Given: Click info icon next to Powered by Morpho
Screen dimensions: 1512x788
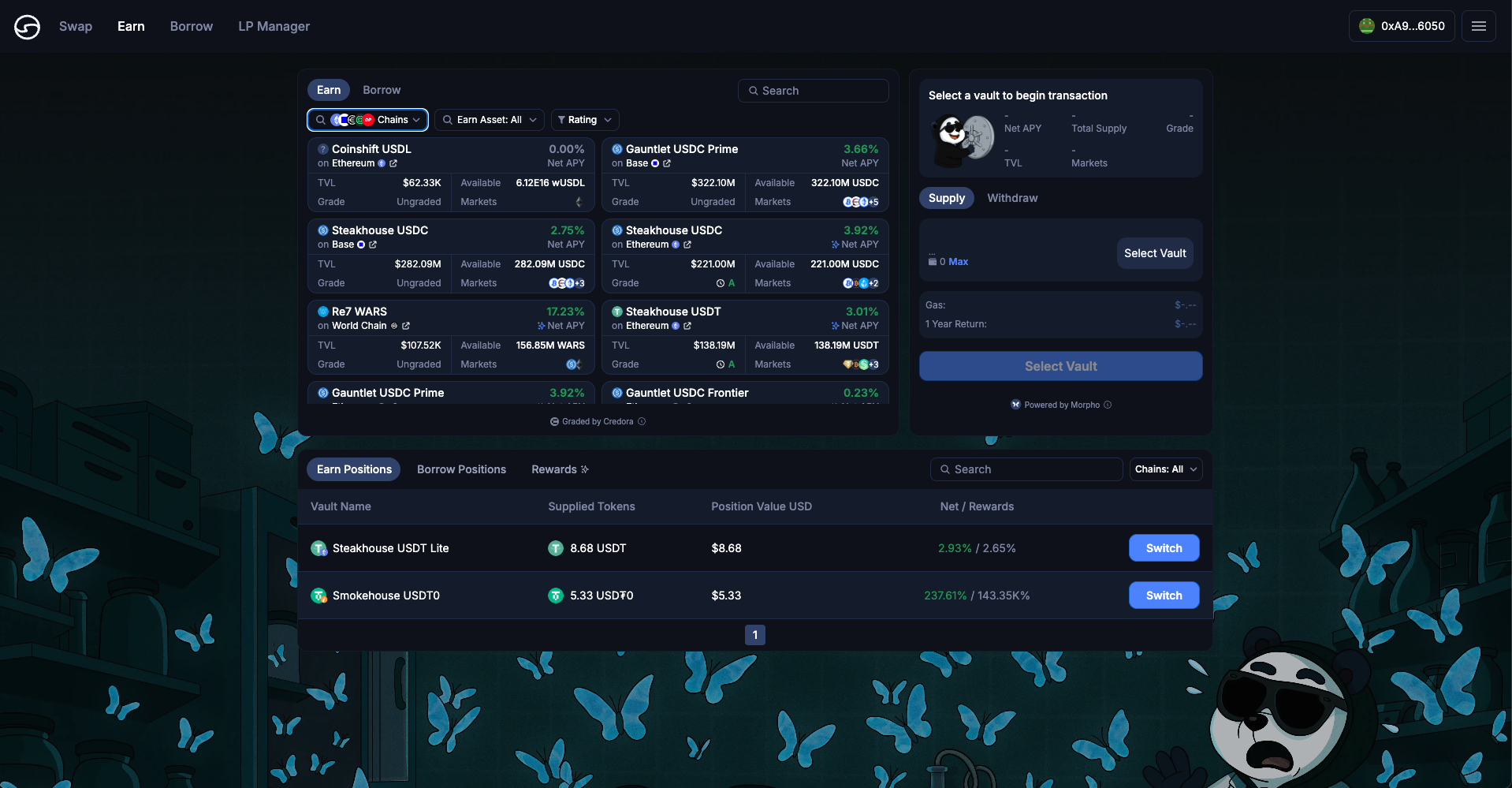Looking at the screenshot, I should pyautogui.click(x=1108, y=405).
